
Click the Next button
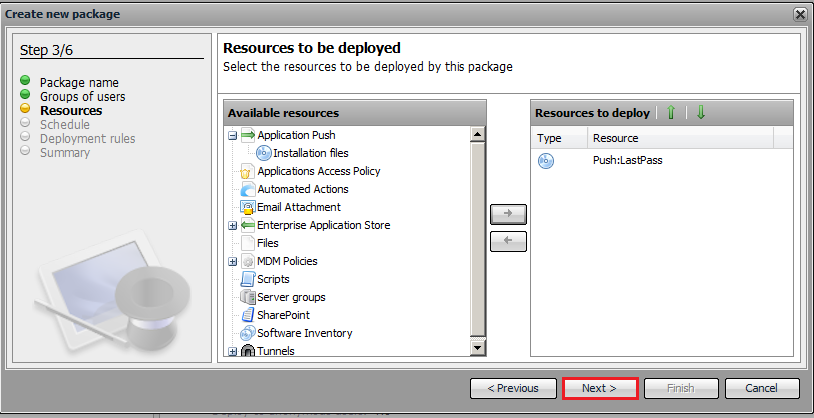[x=600, y=388]
